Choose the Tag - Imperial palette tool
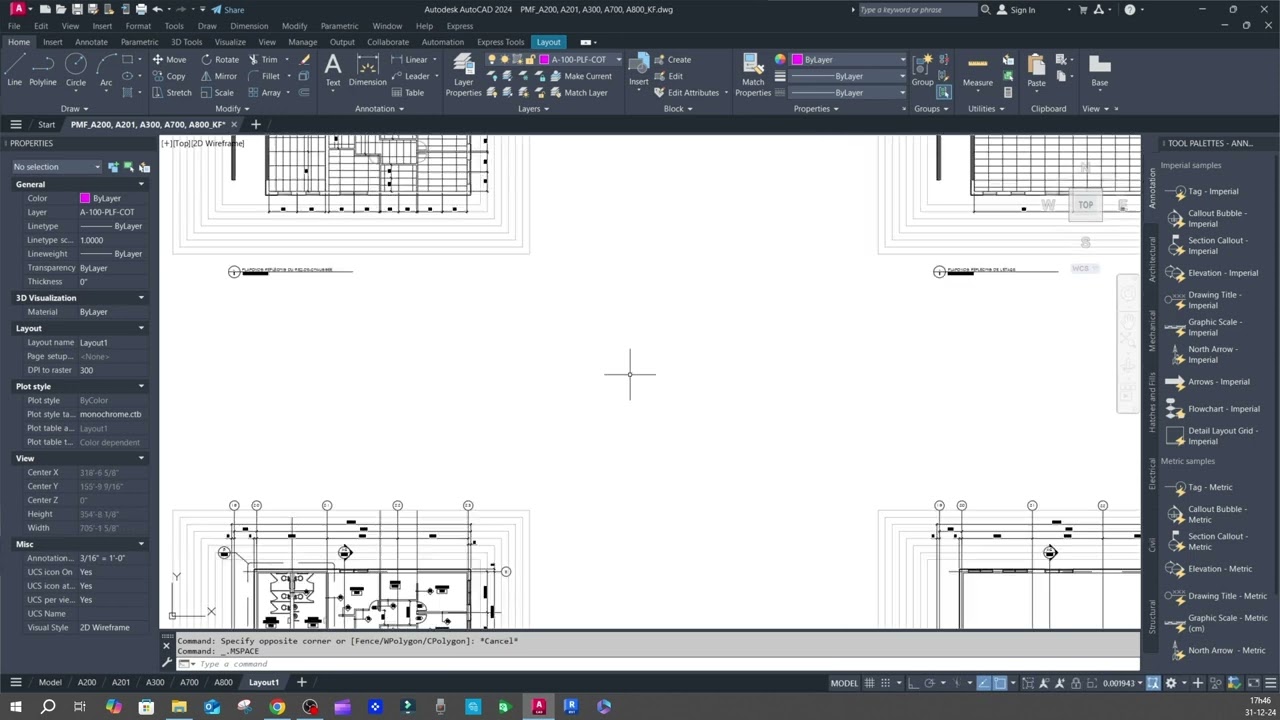 [x=1203, y=192]
